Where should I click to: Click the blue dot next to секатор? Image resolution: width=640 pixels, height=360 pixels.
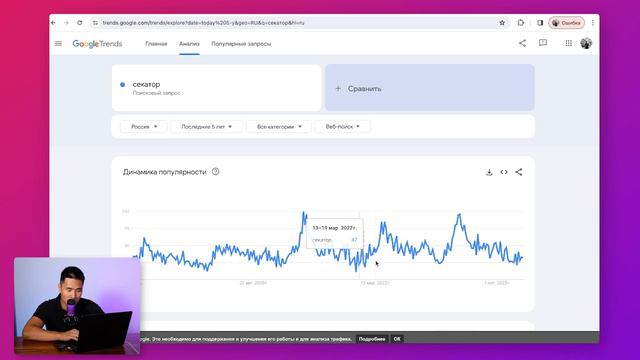122,84
